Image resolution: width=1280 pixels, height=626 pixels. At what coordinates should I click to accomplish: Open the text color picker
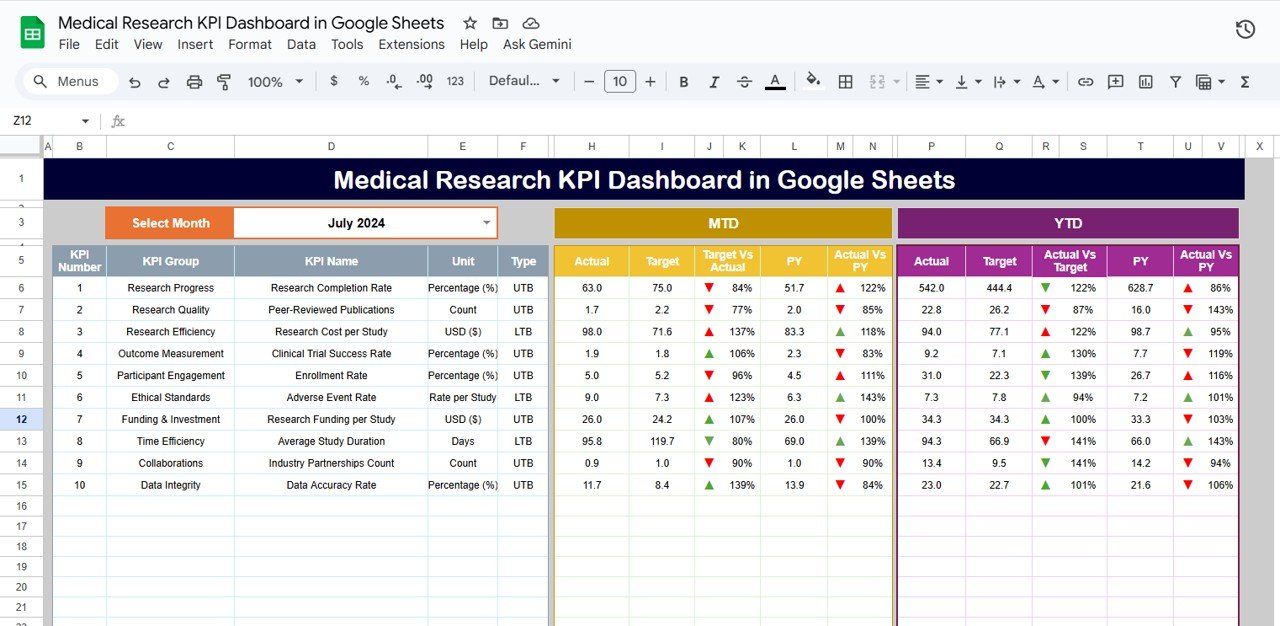coord(775,82)
